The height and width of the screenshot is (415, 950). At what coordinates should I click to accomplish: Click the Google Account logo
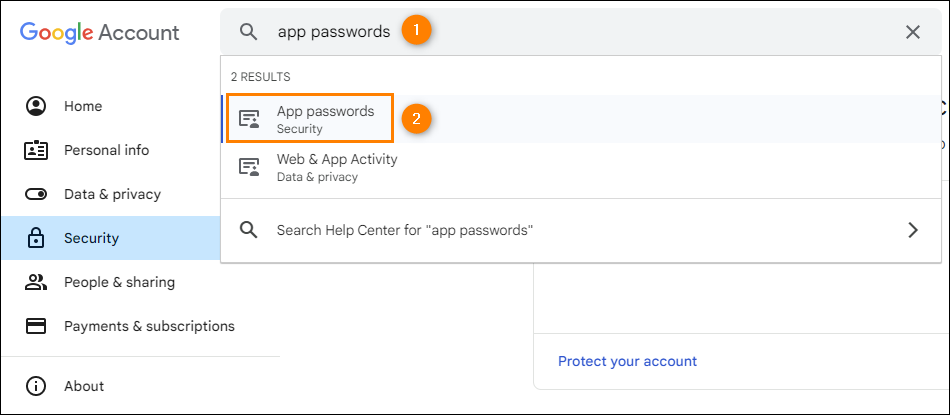99,32
